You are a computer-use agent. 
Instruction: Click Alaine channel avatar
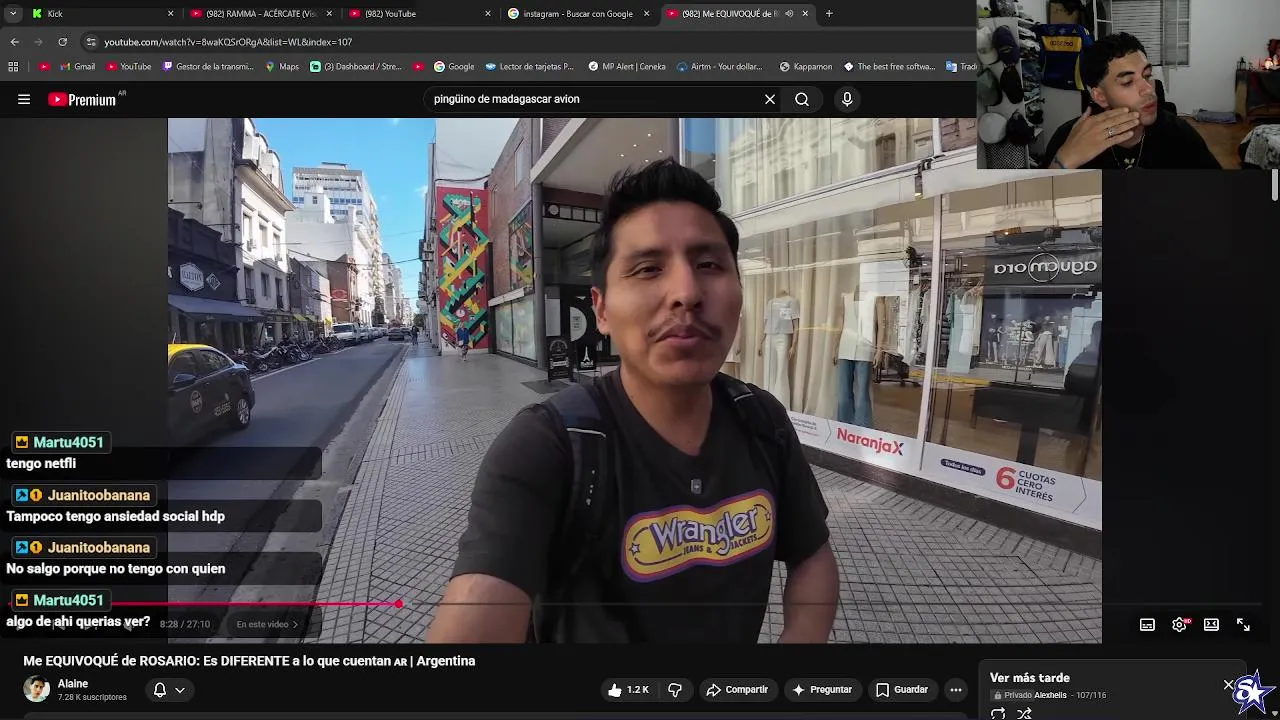point(37,689)
